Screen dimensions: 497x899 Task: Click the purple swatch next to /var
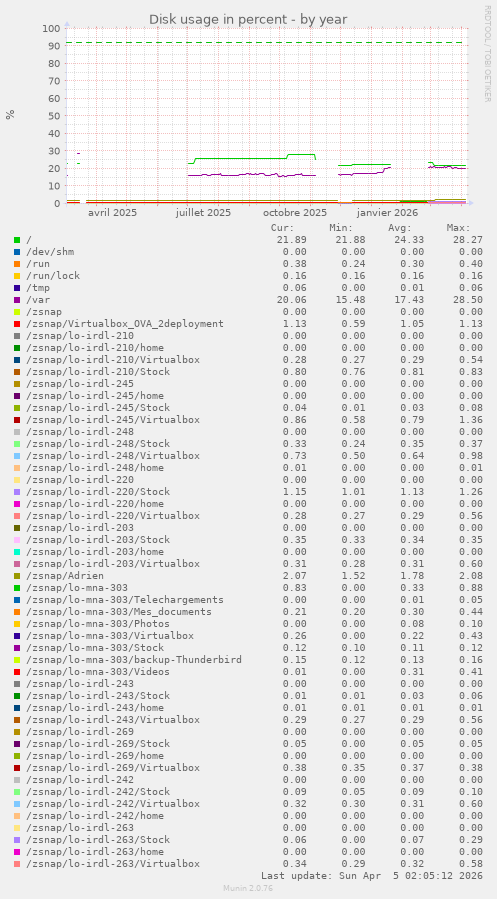tap(17, 300)
